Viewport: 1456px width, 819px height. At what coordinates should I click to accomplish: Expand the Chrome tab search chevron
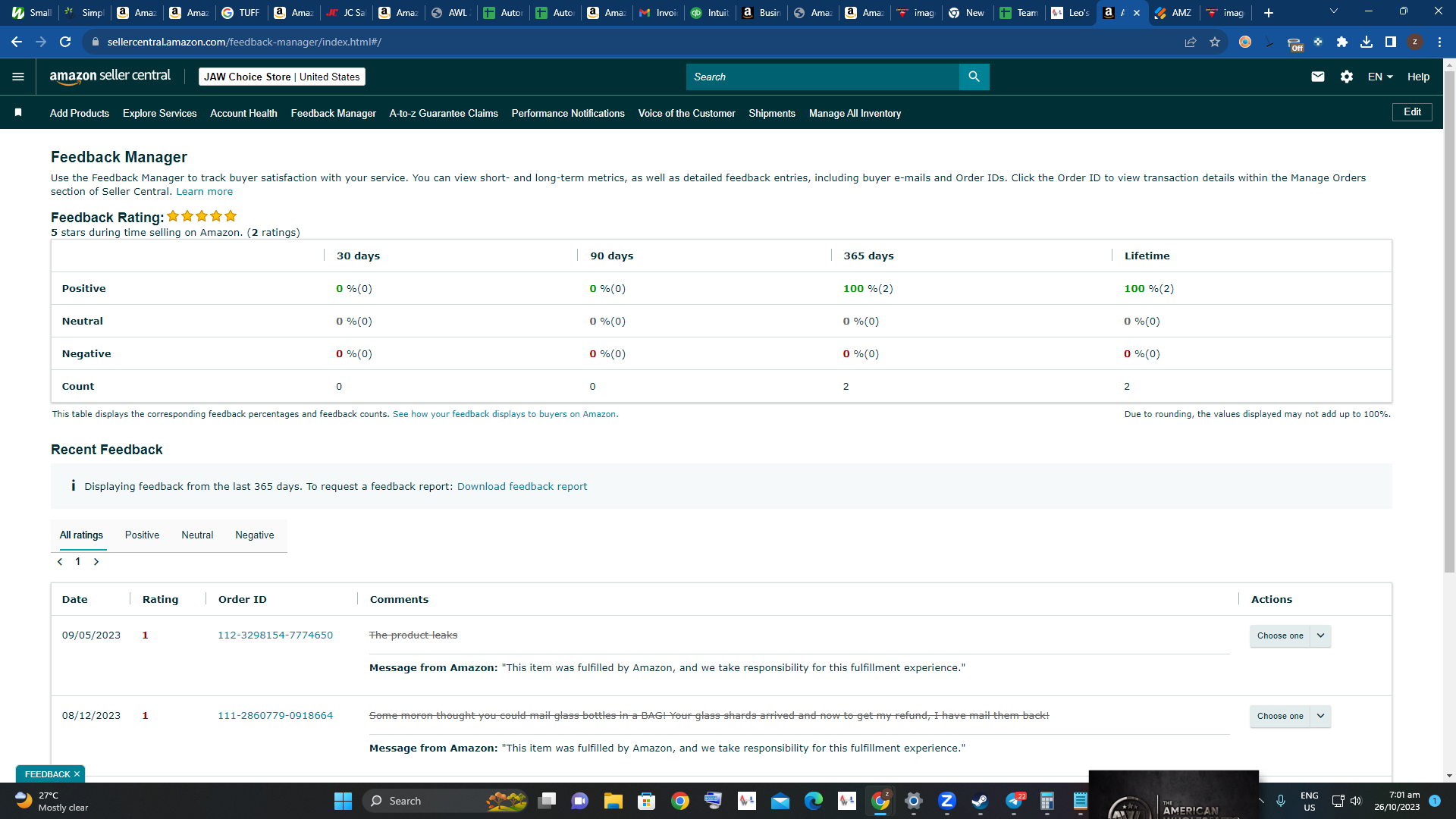click(x=1334, y=11)
